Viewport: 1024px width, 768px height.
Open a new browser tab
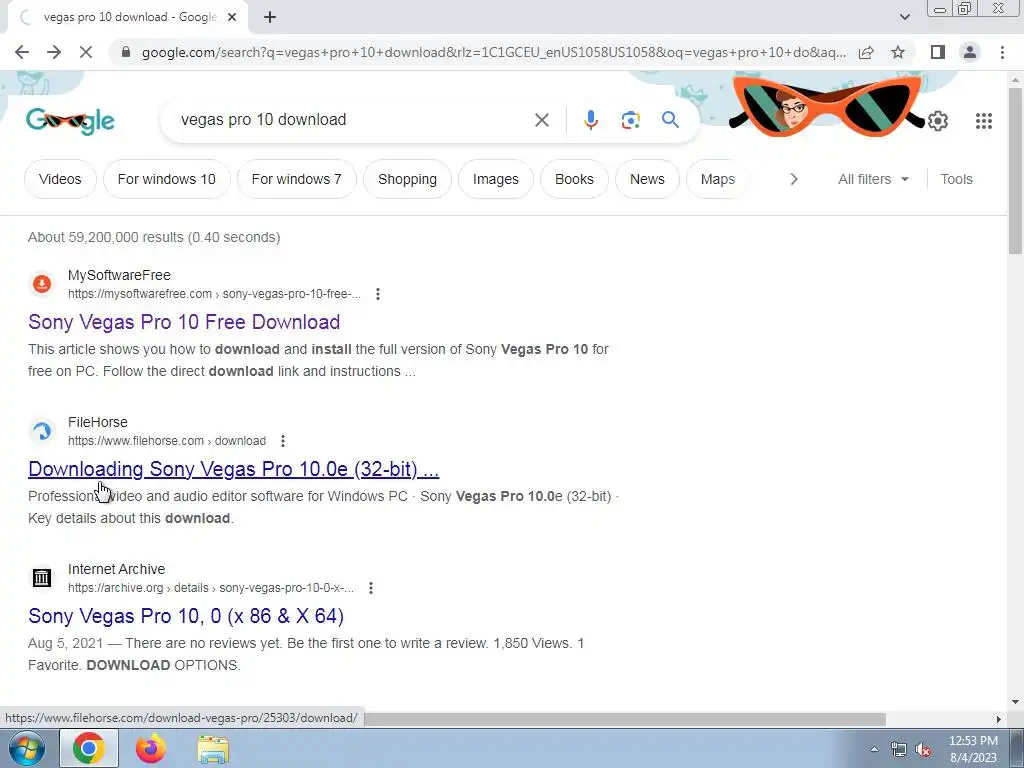270,18
